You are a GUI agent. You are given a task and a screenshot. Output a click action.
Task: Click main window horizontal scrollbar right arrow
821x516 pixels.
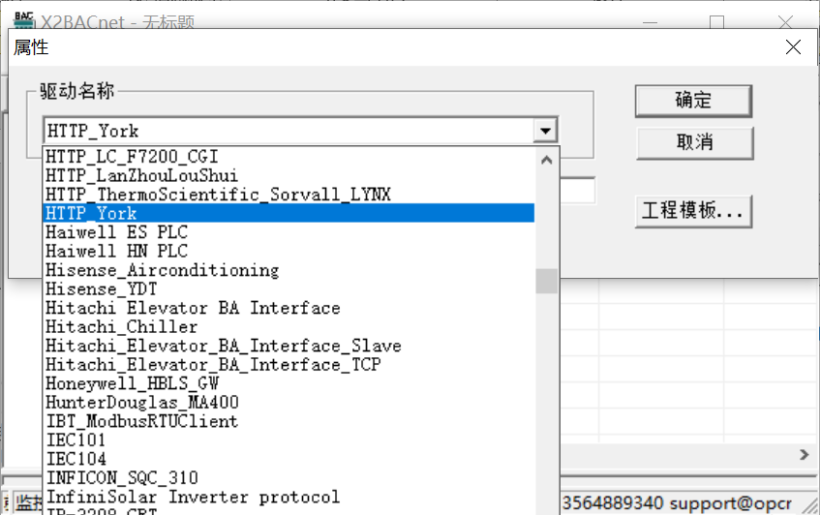[804, 455]
